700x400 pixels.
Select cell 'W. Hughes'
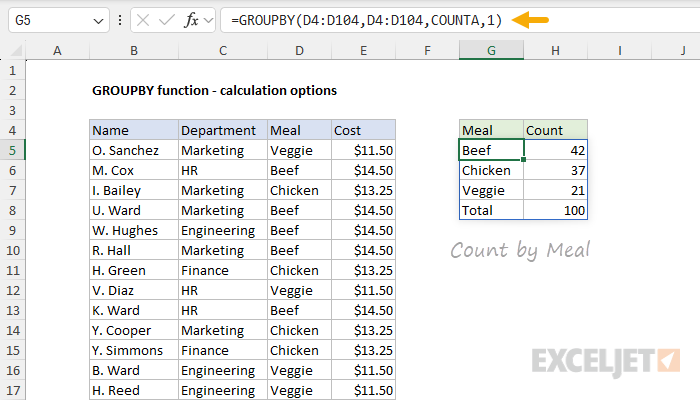(134, 230)
